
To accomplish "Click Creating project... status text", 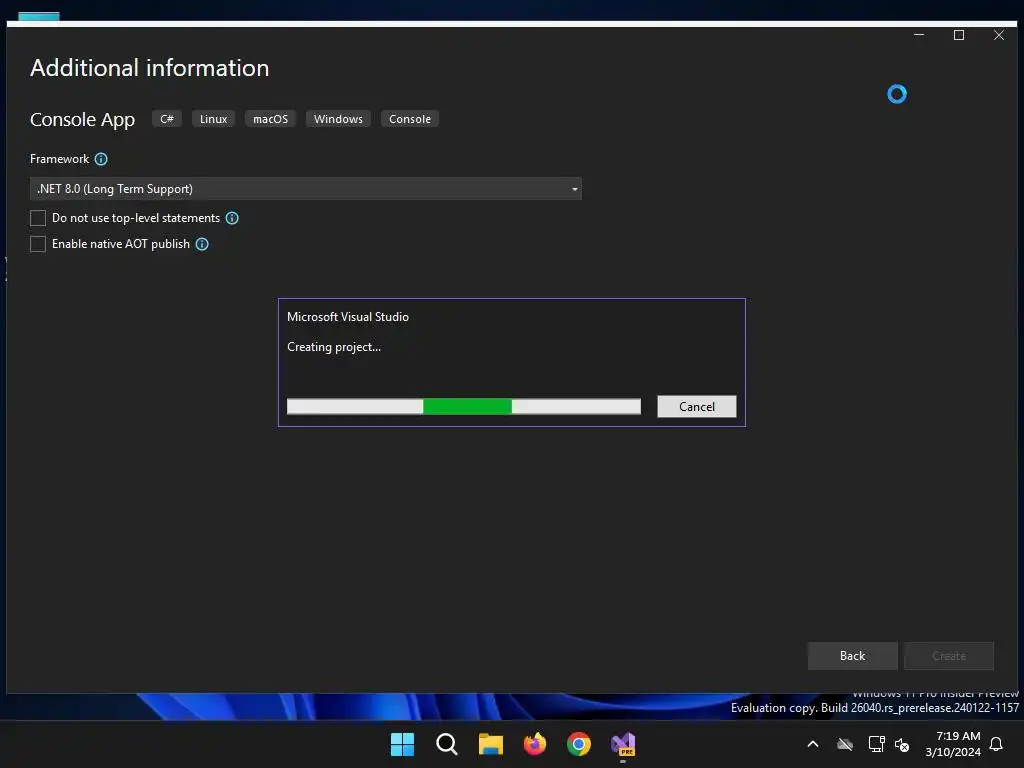I will point(334,347).
